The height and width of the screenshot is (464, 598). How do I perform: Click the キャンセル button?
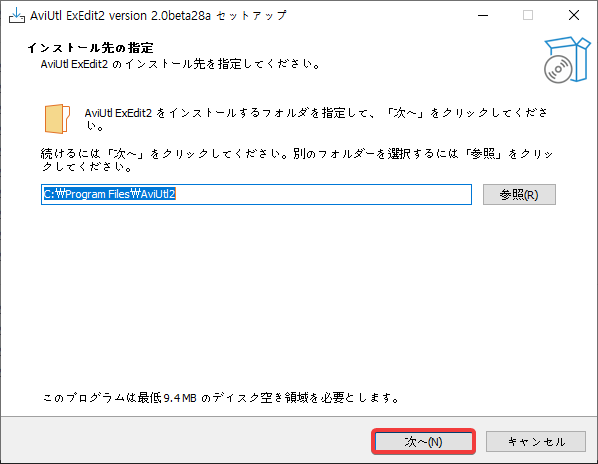536,442
